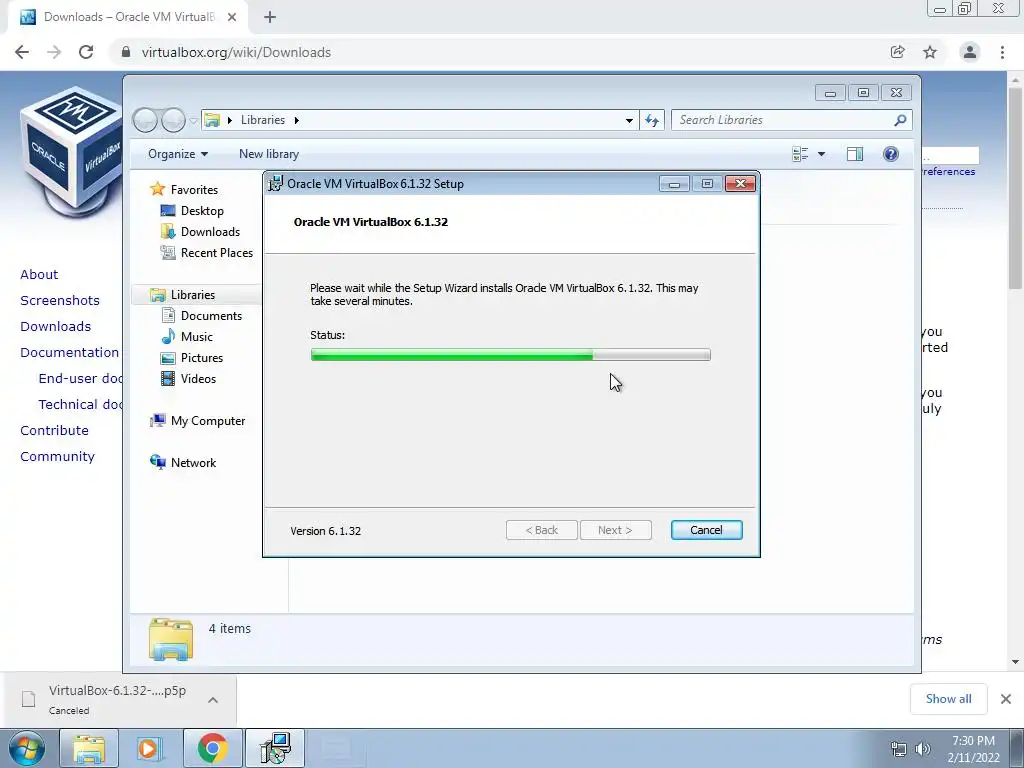Click Videos filmstrip library icon
Viewport: 1024px width, 768px height.
click(168, 379)
